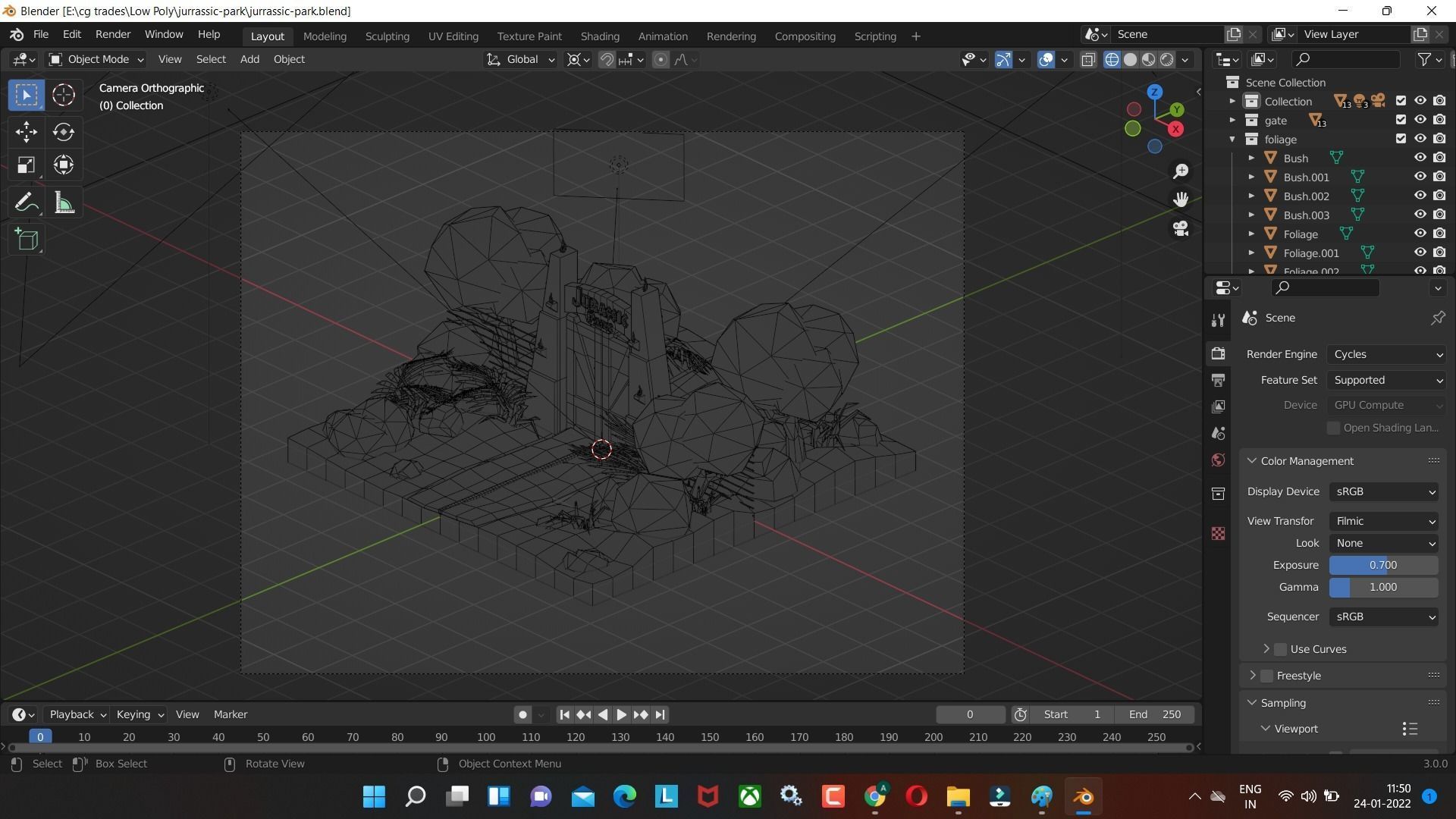Jump to the timeline start frame
Image resolution: width=1456 pixels, height=819 pixels.
pyautogui.click(x=564, y=714)
